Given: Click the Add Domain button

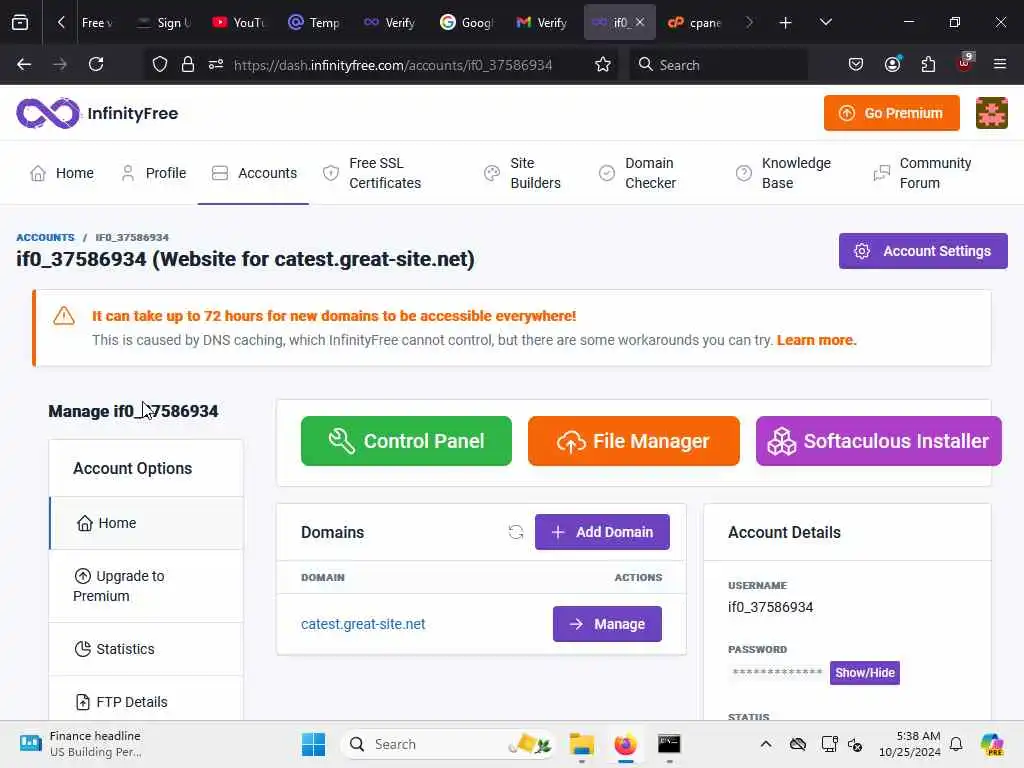Looking at the screenshot, I should point(602,532).
